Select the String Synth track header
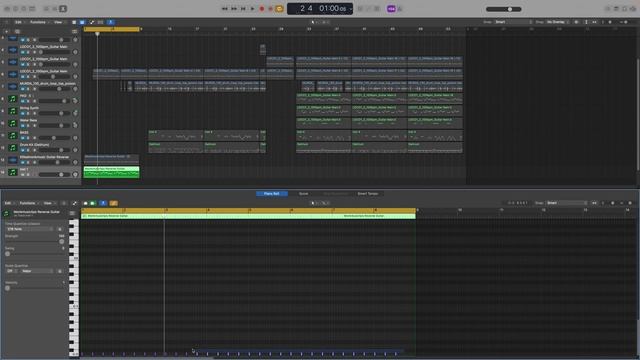This screenshot has width=640, height=360. (41, 111)
